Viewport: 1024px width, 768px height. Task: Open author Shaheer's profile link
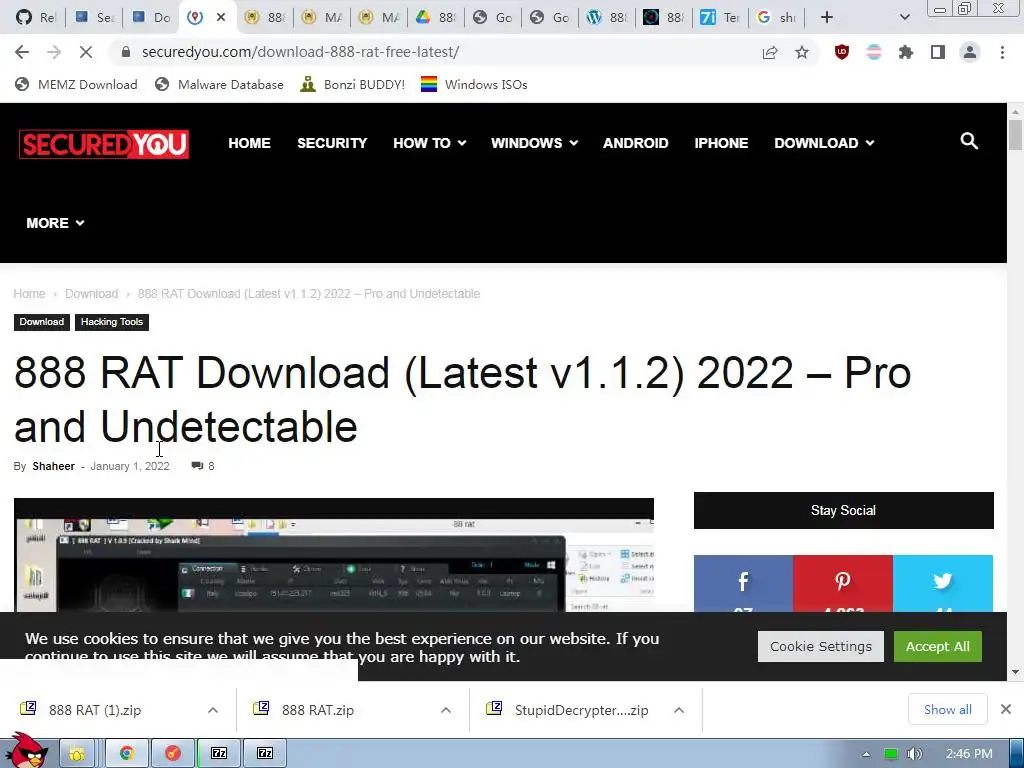coord(54,466)
